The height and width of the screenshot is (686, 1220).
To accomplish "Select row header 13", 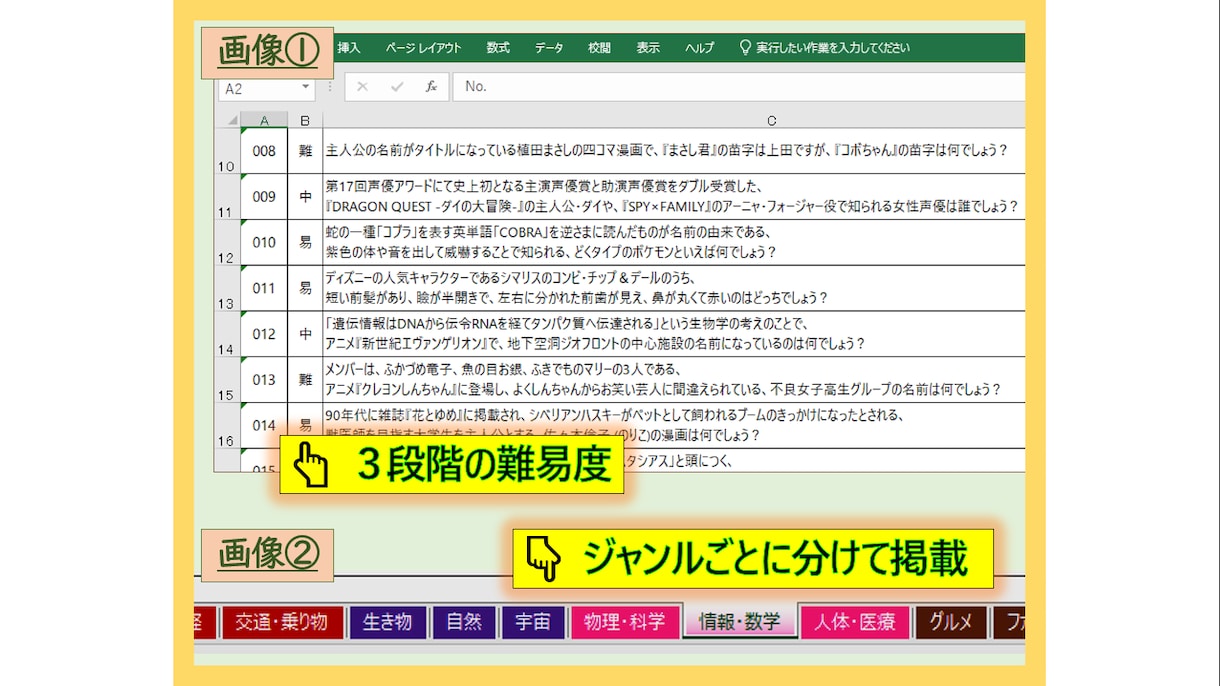I will click(x=228, y=288).
